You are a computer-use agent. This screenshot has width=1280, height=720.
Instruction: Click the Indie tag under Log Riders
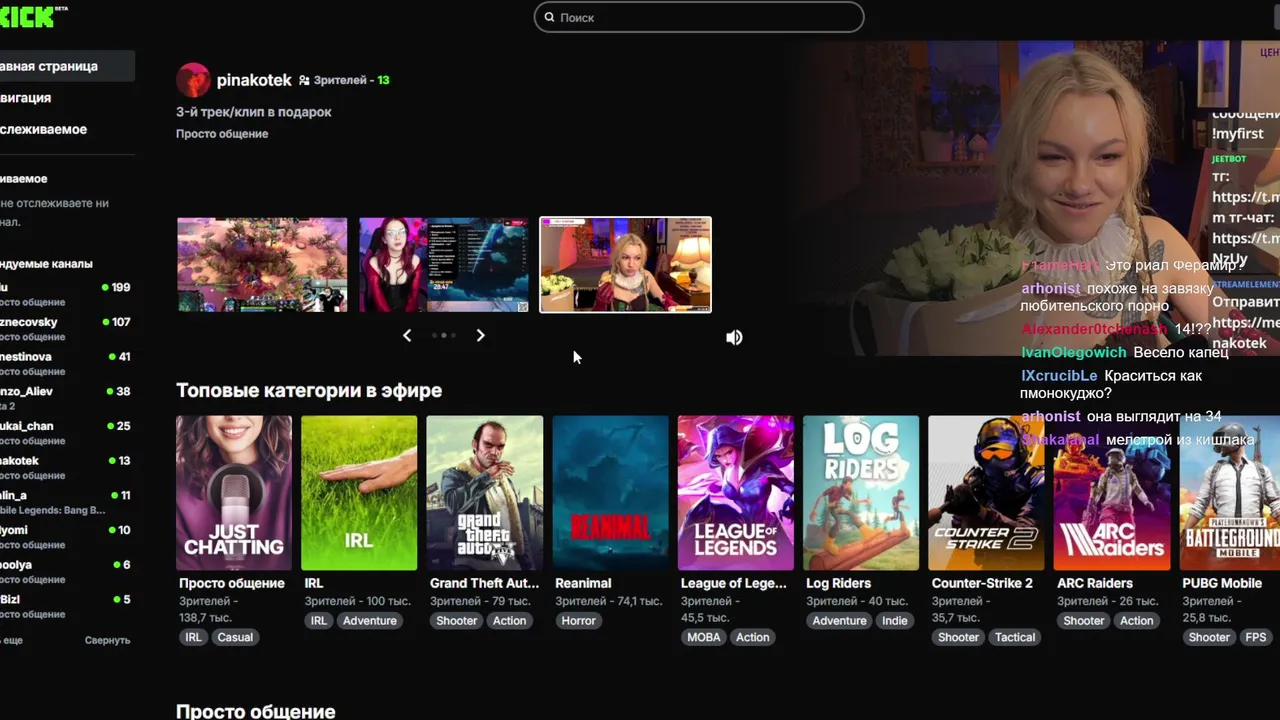pos(895,621)
